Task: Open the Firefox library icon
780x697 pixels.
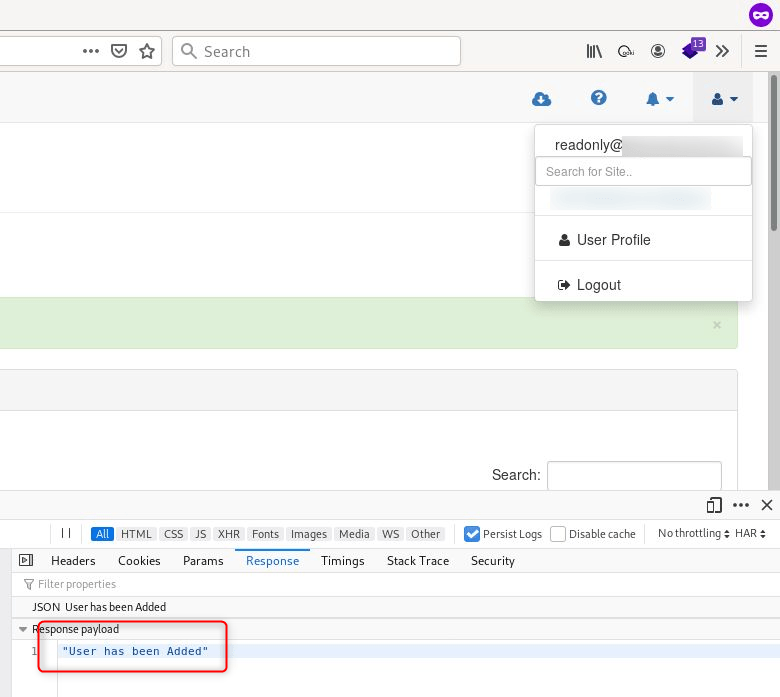Action: point(594,51)
